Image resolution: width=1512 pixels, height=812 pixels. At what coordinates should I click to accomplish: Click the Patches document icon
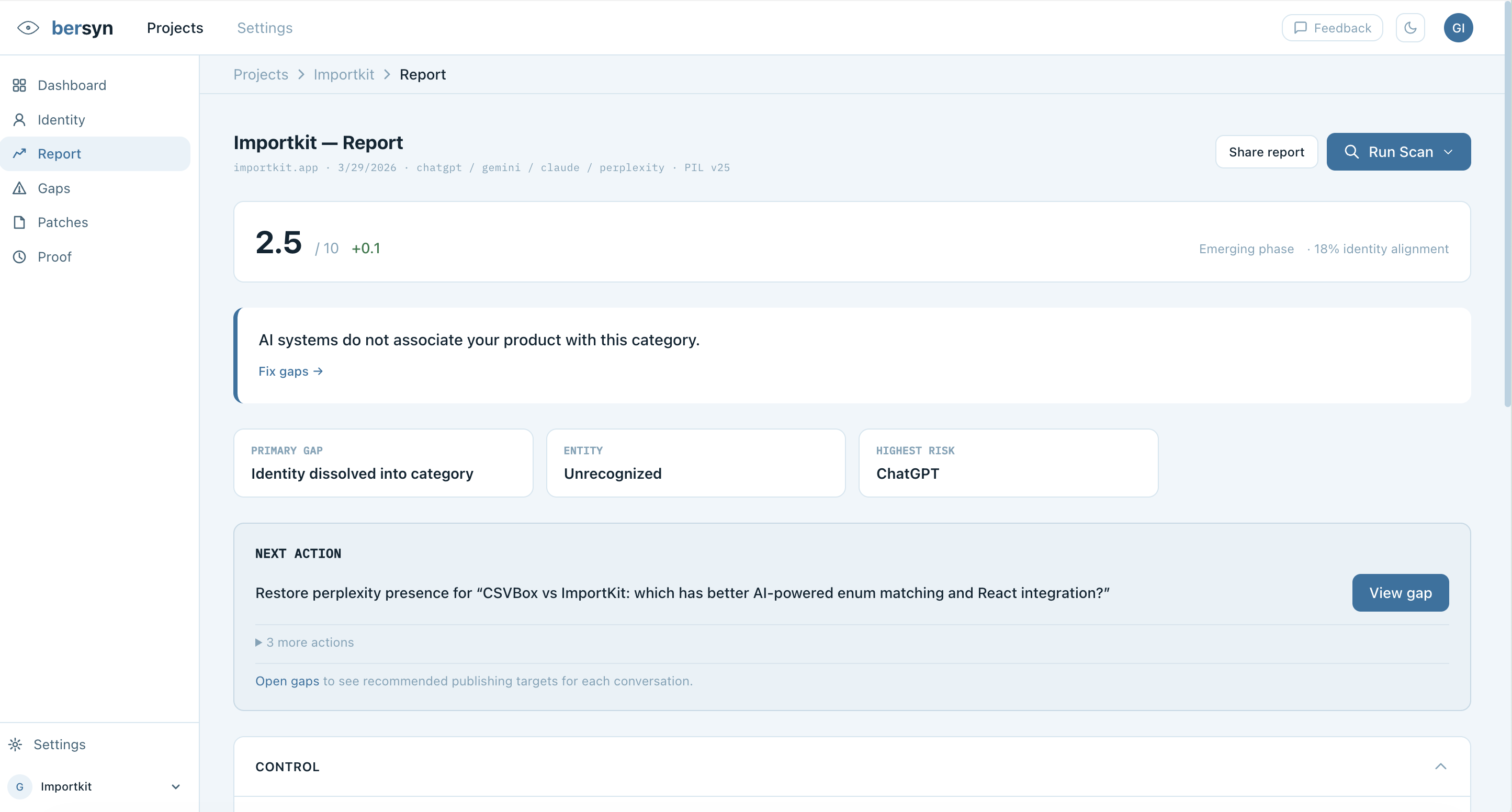pyautogui.click(x=19, y=222)
